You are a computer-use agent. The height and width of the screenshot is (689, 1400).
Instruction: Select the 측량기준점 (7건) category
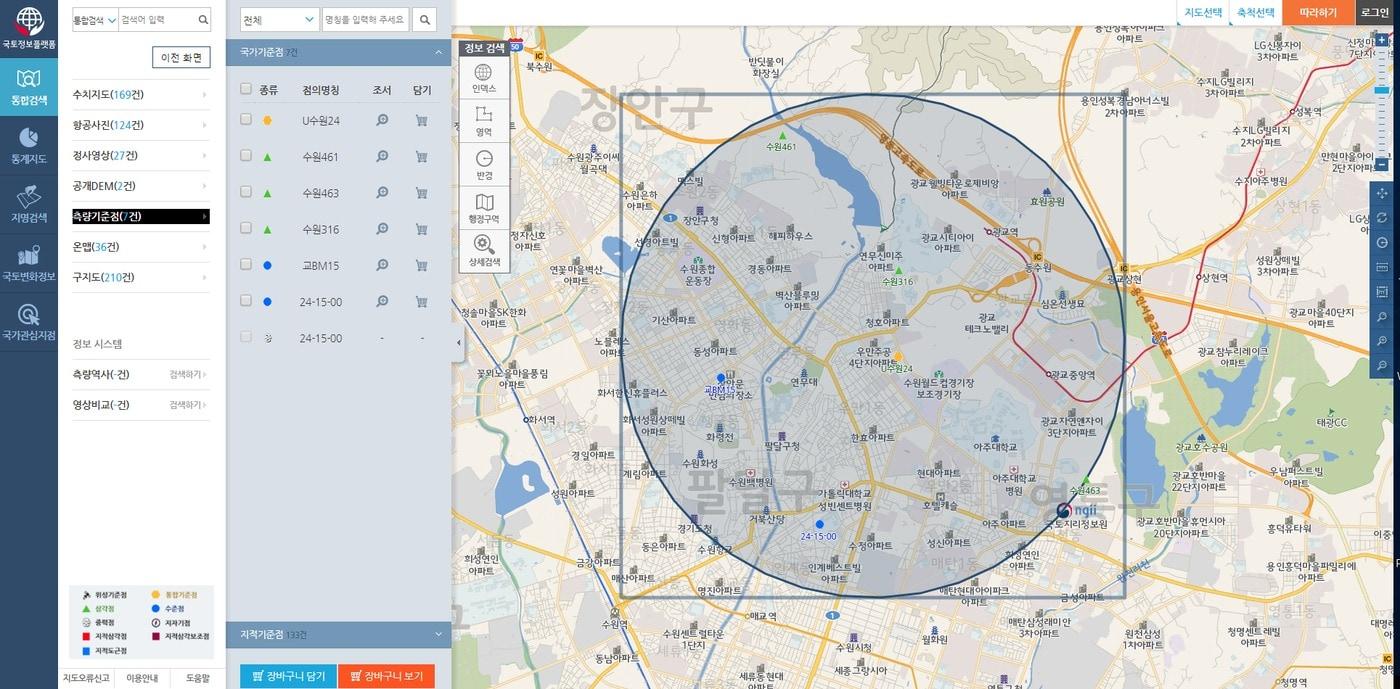[x=141, y=216]
